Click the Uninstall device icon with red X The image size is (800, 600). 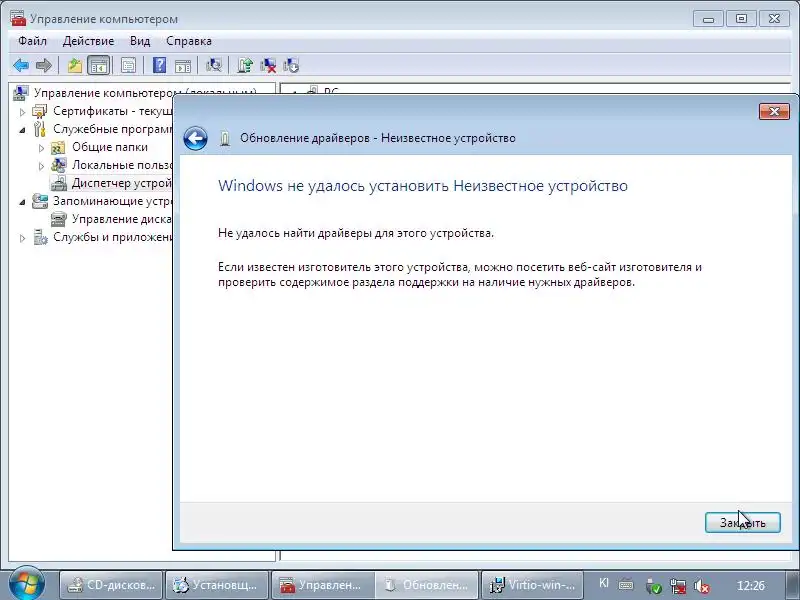[x=268, y=65]
